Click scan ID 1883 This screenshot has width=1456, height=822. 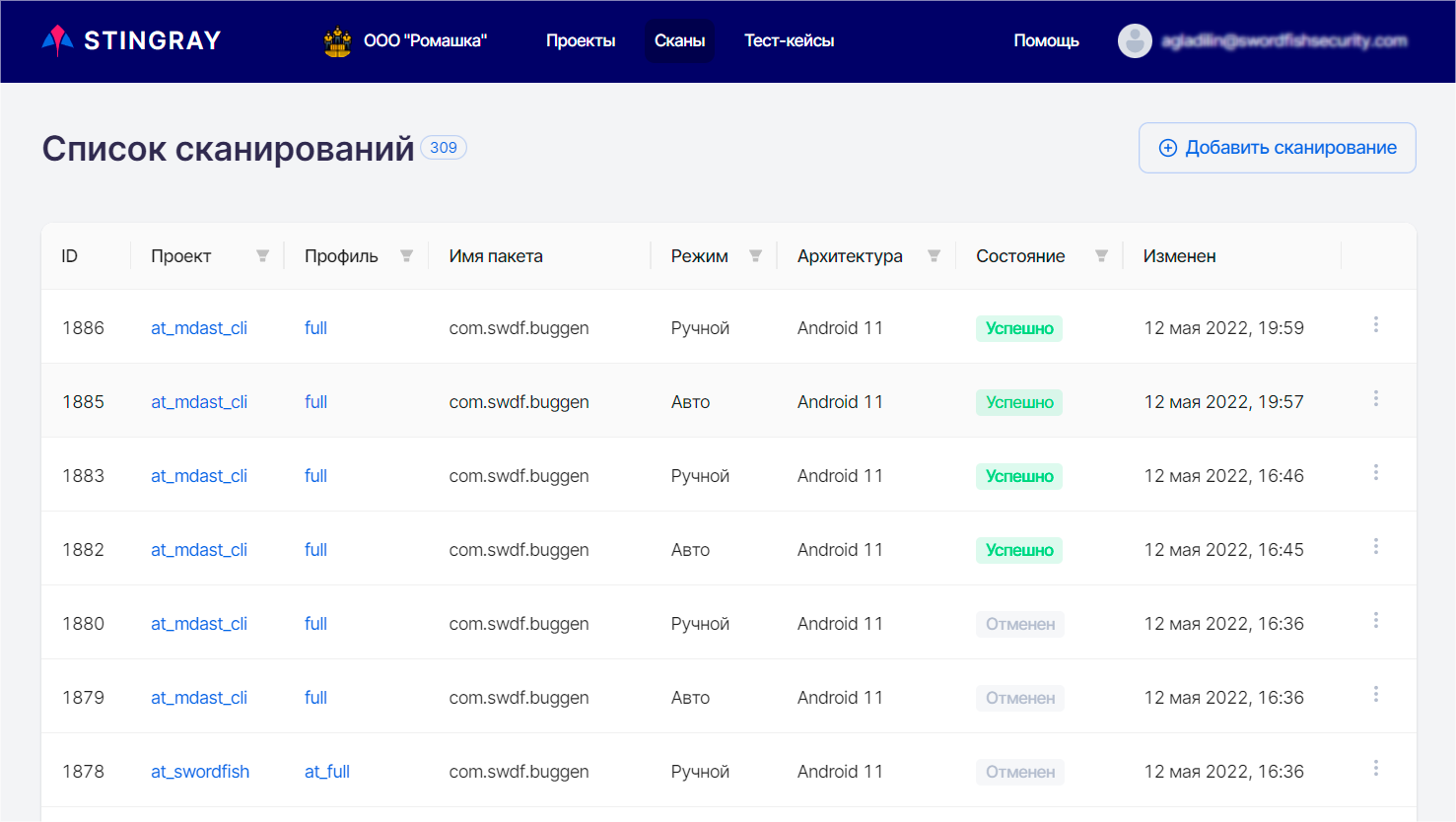coord(83,476)
